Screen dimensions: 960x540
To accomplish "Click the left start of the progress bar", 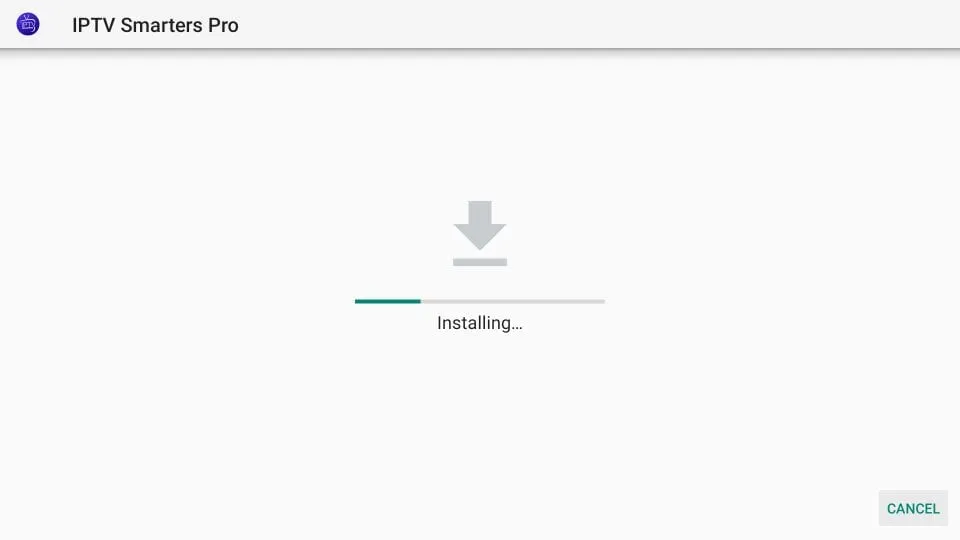I will click(x=357, y=301).
